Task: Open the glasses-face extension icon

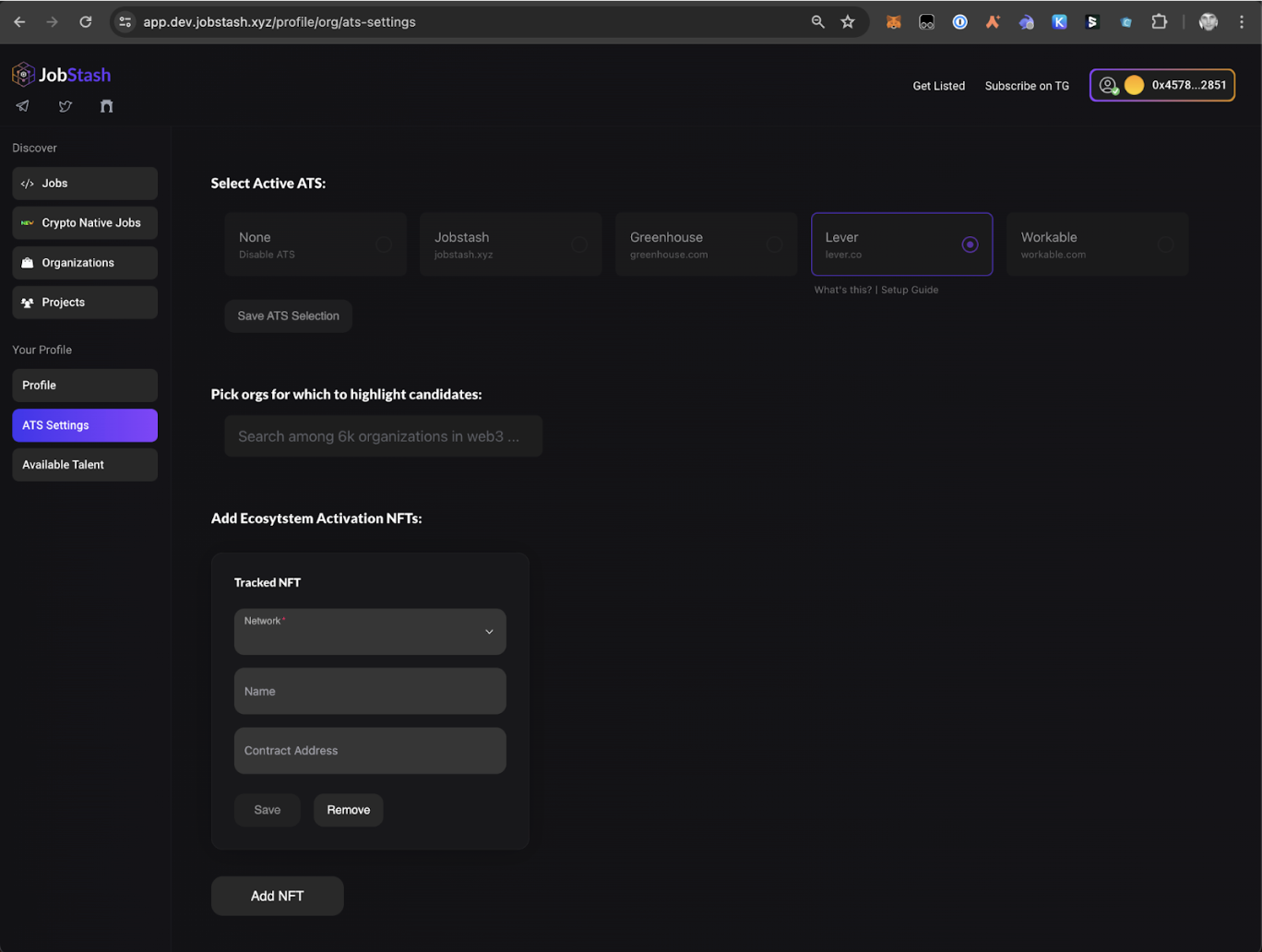Action: coord(927,22)
